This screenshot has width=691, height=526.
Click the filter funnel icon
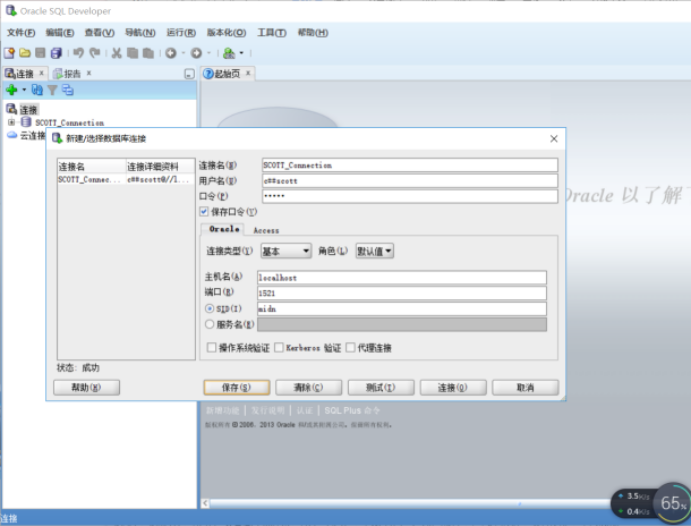[x=52, y=90]
